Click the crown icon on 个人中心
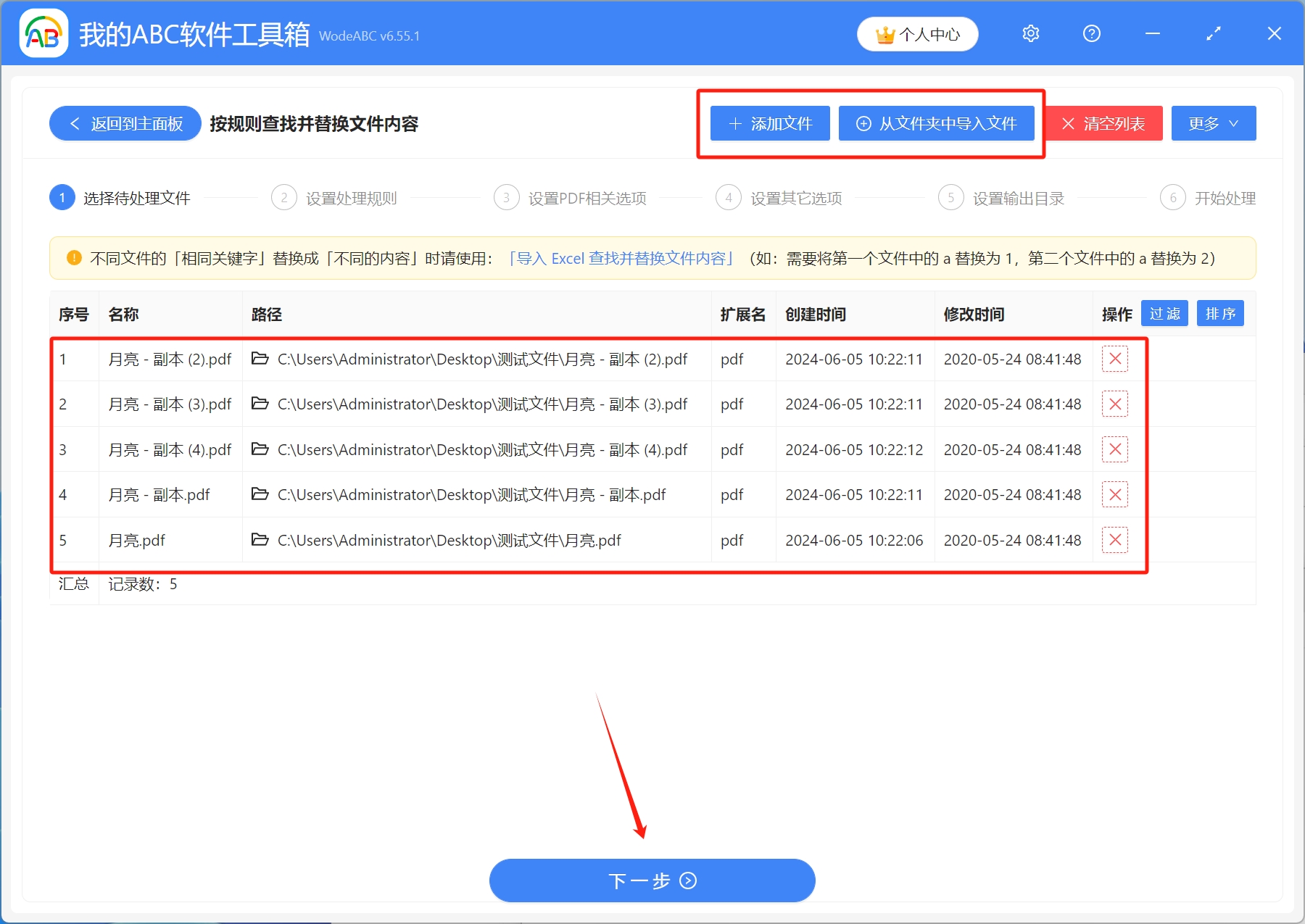The image size is (1305, 924). pos(884,33)
